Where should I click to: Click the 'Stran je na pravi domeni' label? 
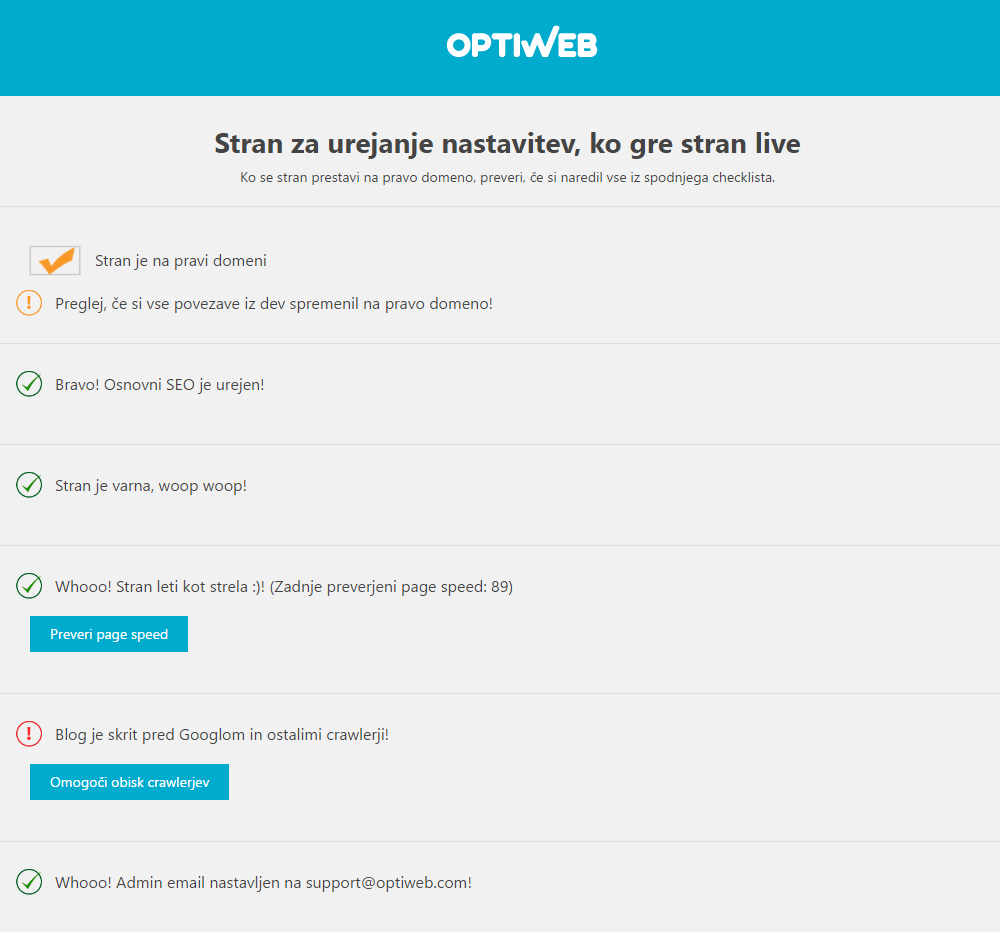[180, 261]
